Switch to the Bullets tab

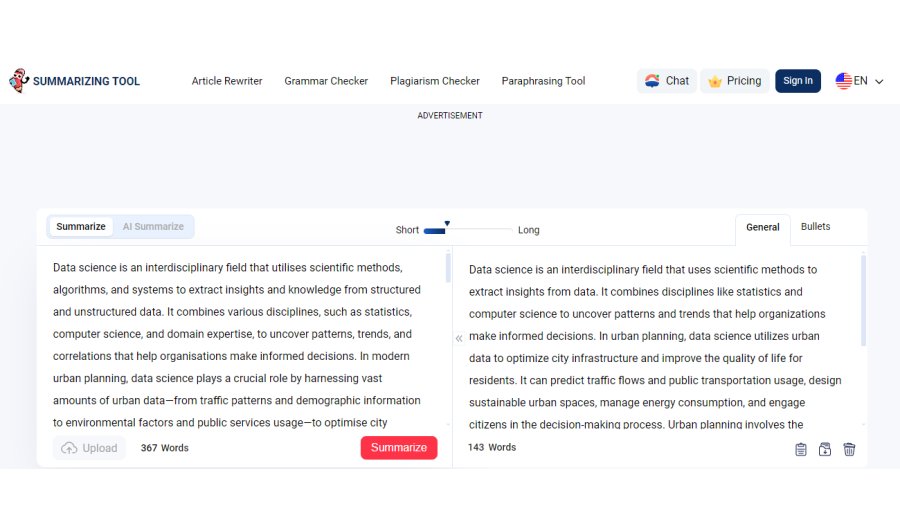point(815,227)
